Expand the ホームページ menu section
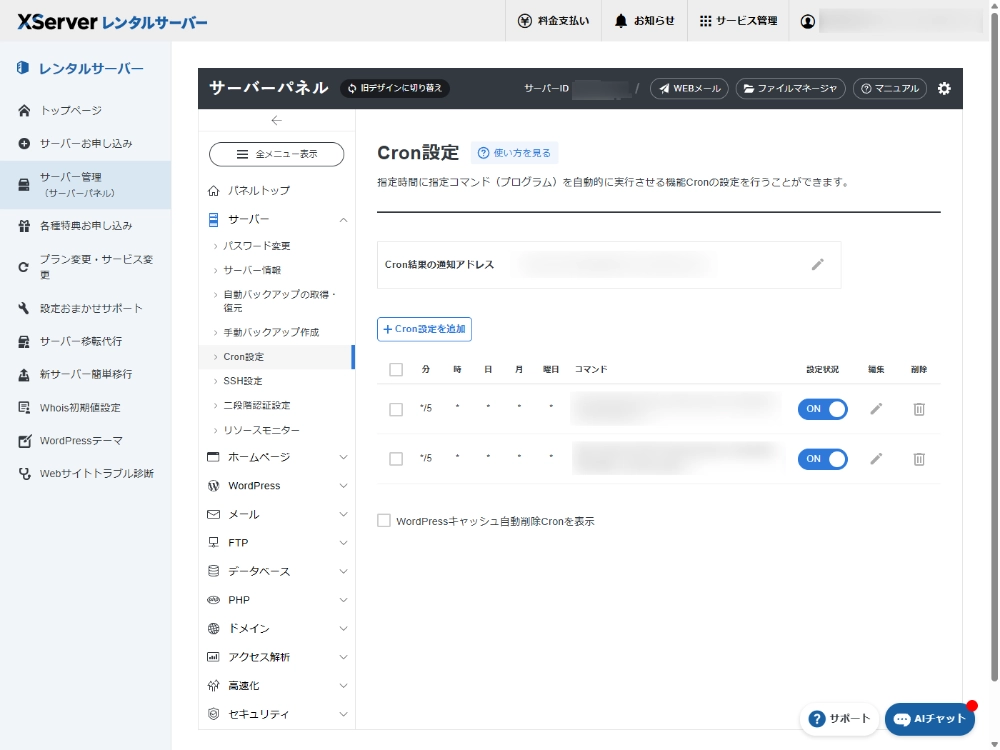1000x750 pixels. pyautogui.click(x=343, y=457)
